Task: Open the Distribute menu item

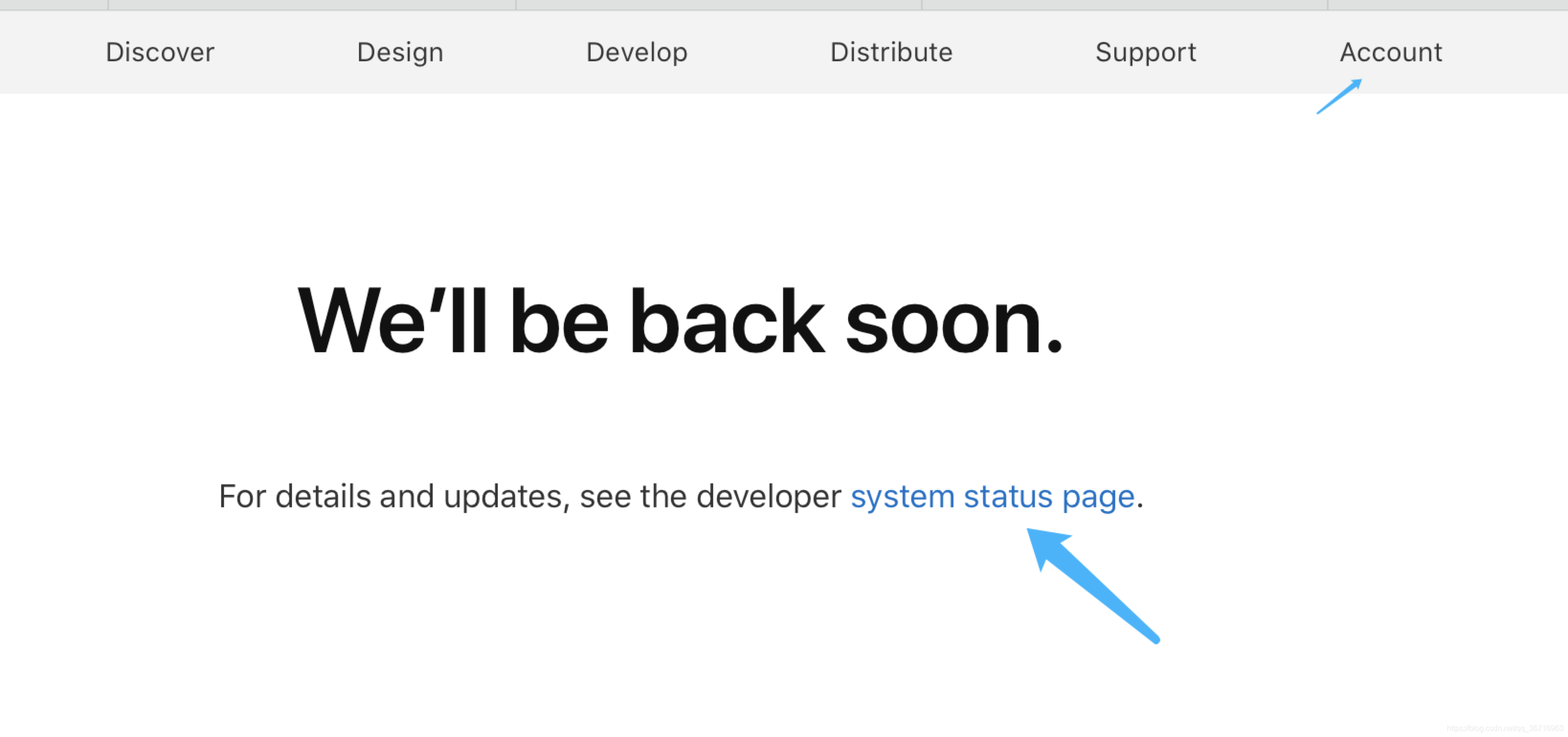Action: pos(891,52)
